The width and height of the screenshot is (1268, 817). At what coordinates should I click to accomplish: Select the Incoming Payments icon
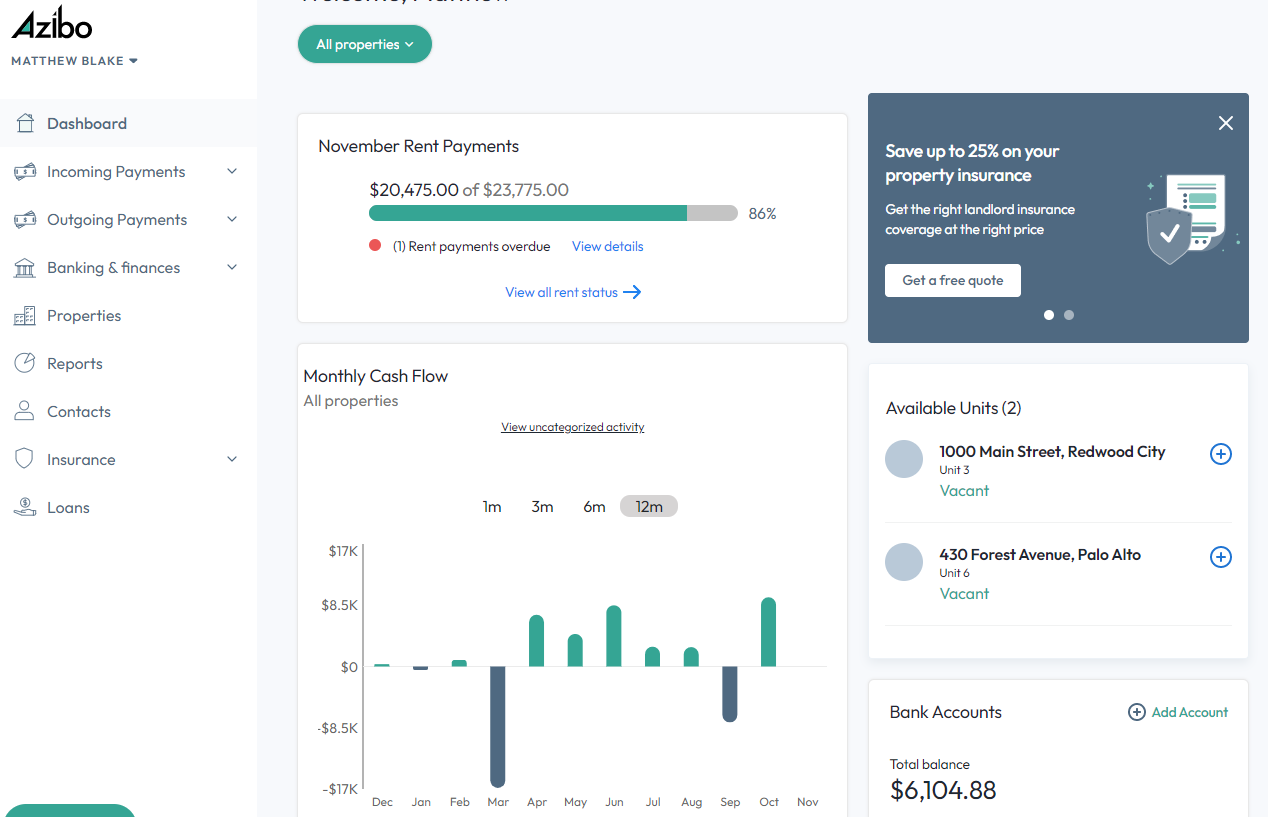click(x=26, y=171)
